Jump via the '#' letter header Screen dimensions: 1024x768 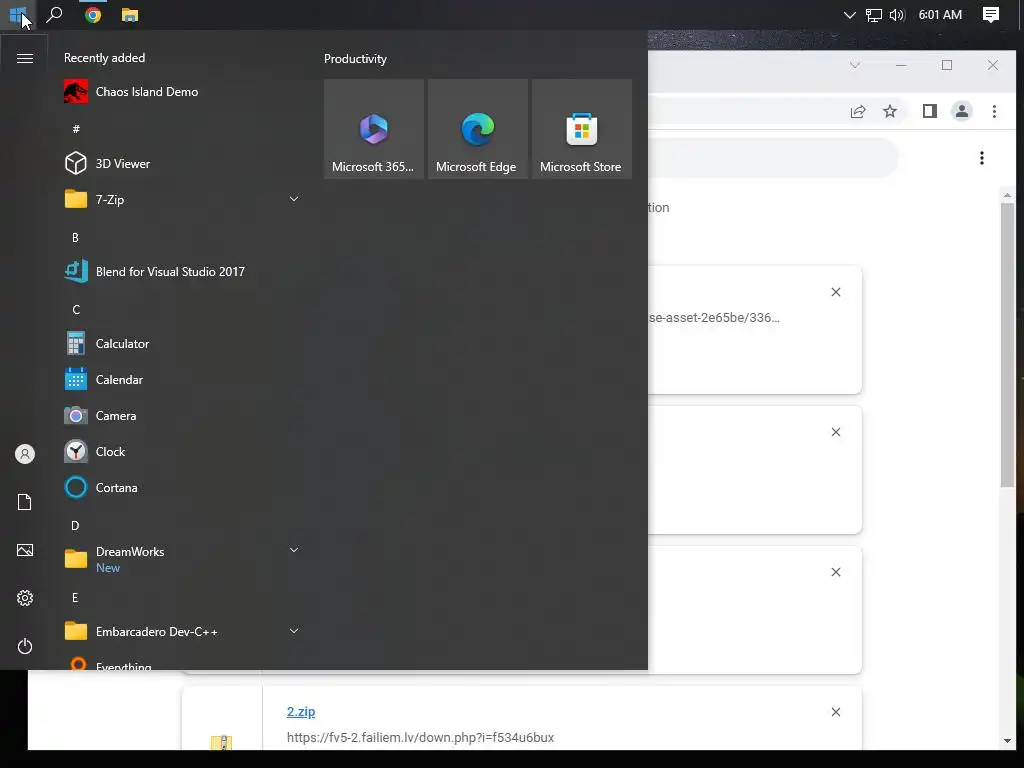point(76,129)
